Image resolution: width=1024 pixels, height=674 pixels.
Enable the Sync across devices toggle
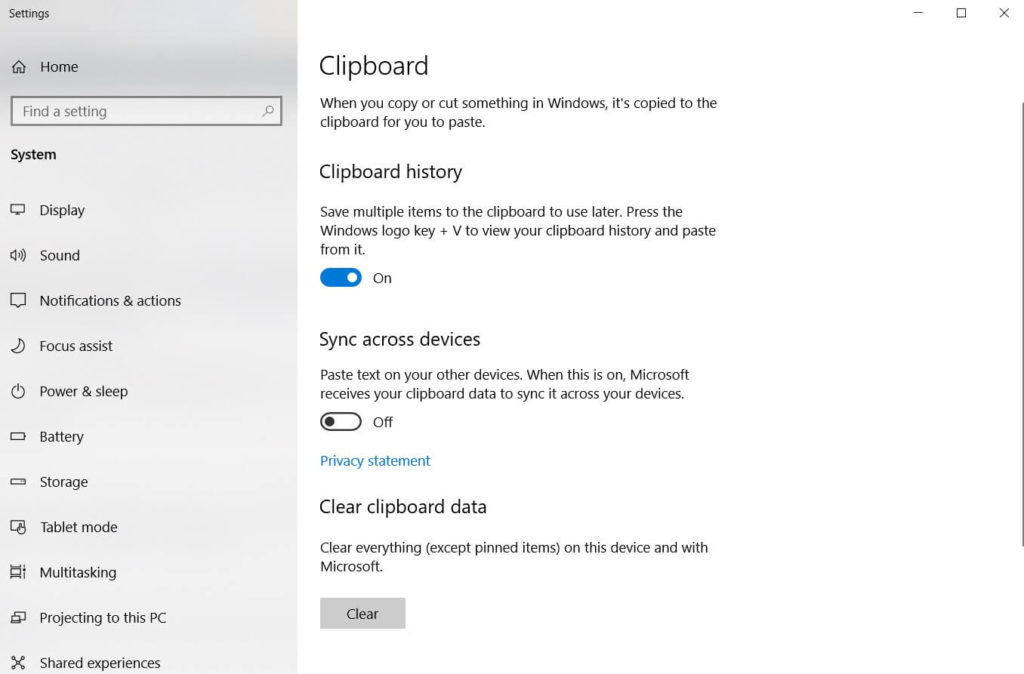[x=340, y=421]
